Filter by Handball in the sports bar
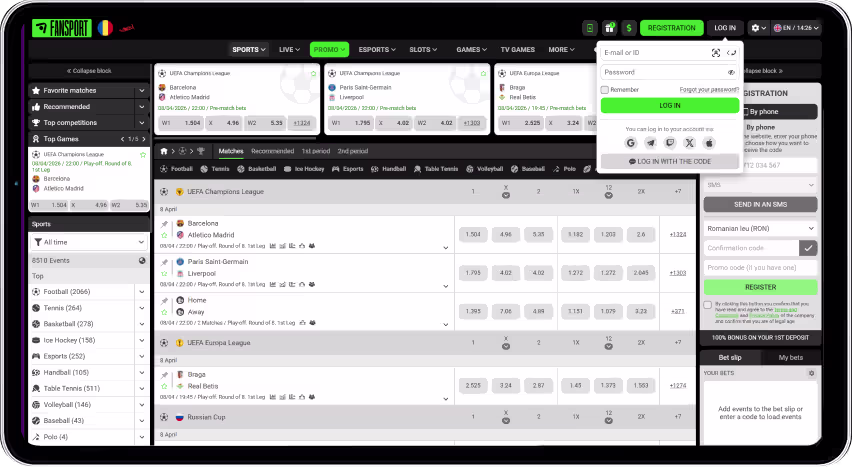This screenshot has height=467, width=852. coord(388,169)
